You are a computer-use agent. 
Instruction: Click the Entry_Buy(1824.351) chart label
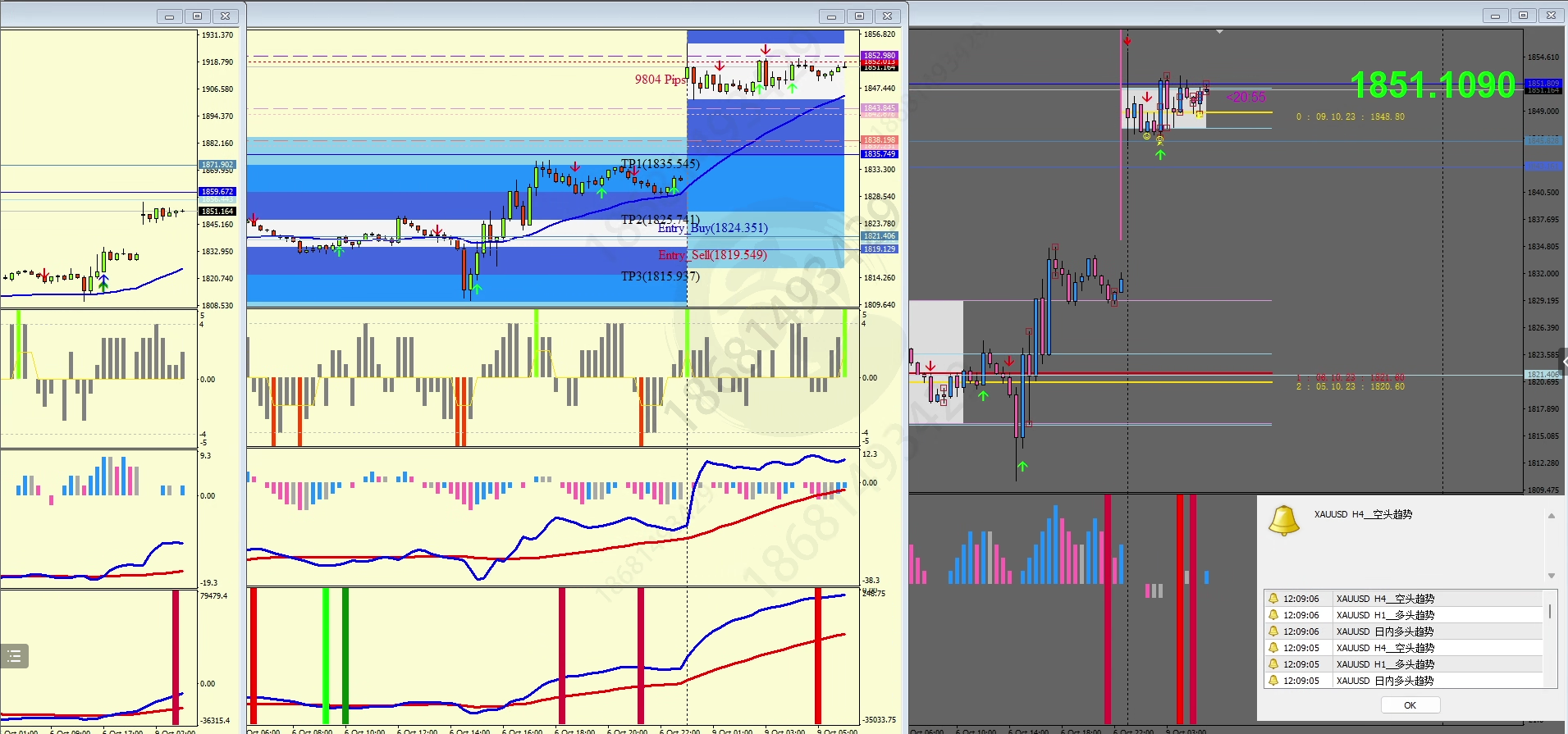coord(713,228)
